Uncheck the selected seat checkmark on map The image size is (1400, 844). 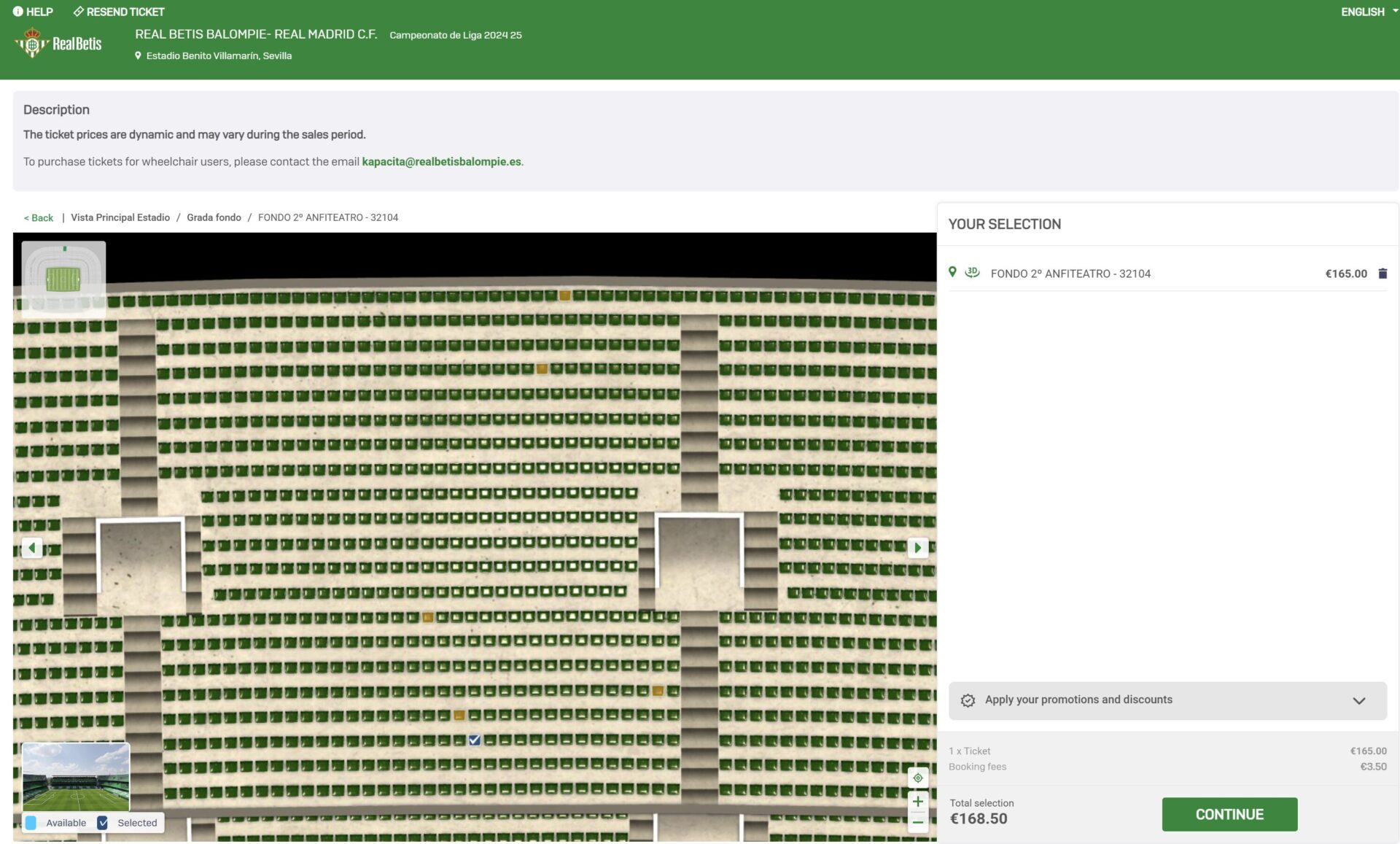click(x=474, y=740)
